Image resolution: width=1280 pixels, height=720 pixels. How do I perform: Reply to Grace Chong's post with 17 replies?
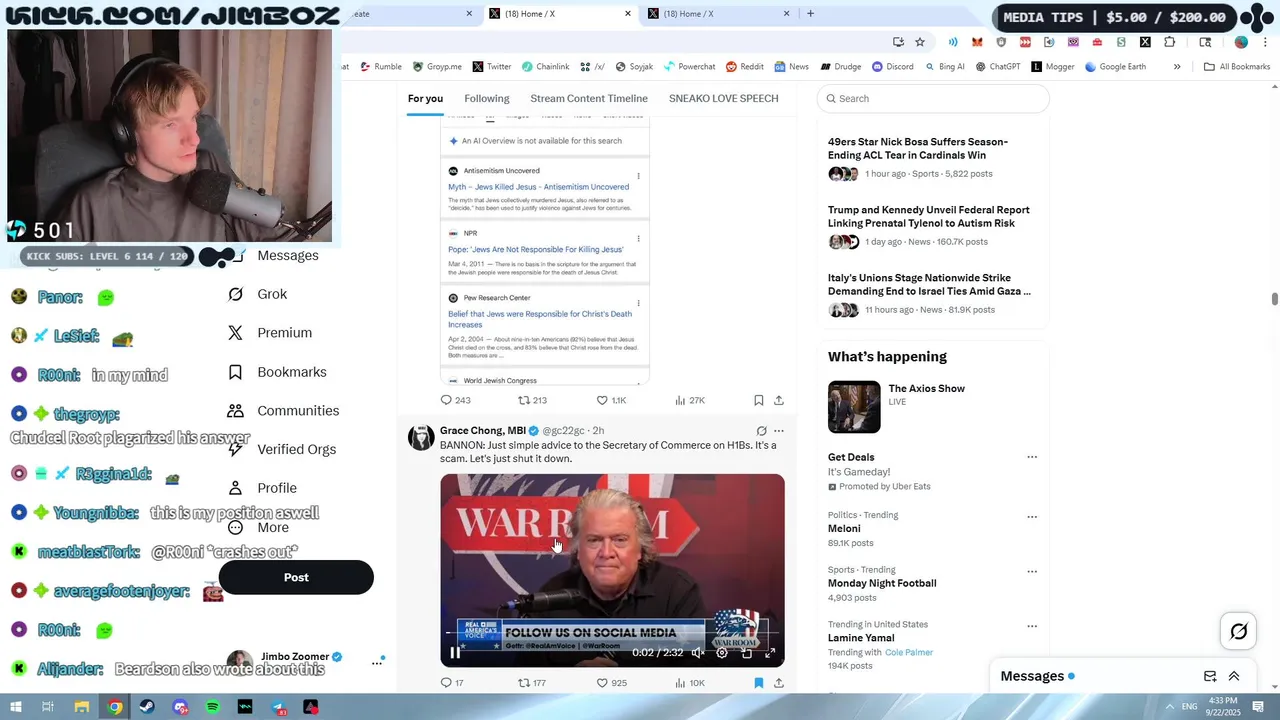coord(452,683)
